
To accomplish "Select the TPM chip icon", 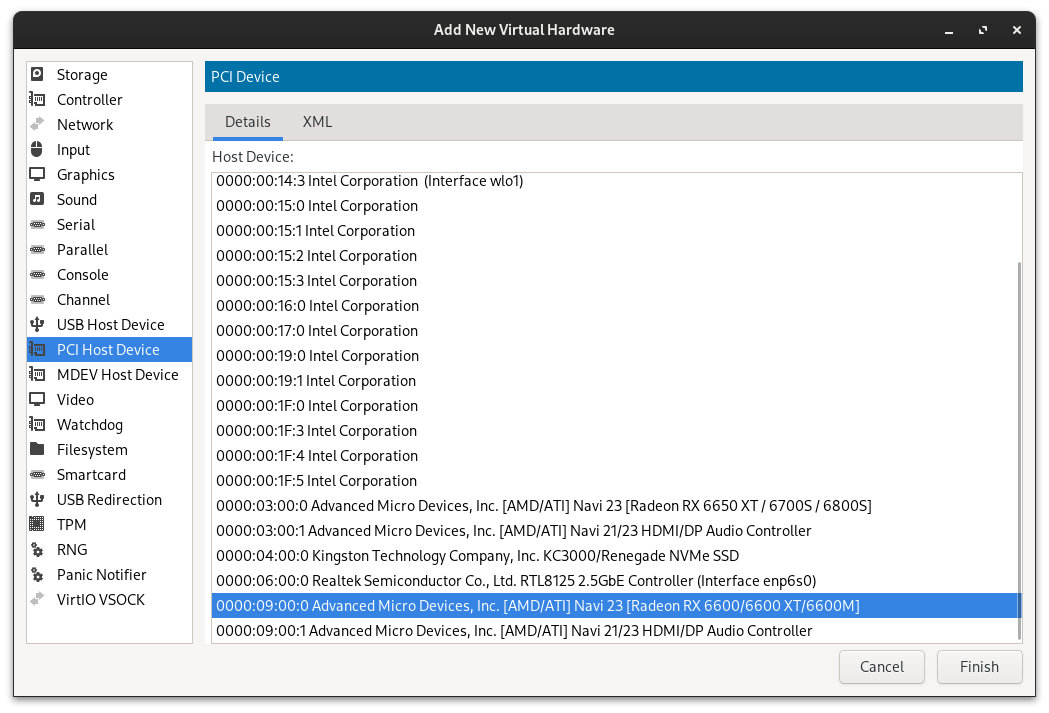I will (x=37, y=524).
